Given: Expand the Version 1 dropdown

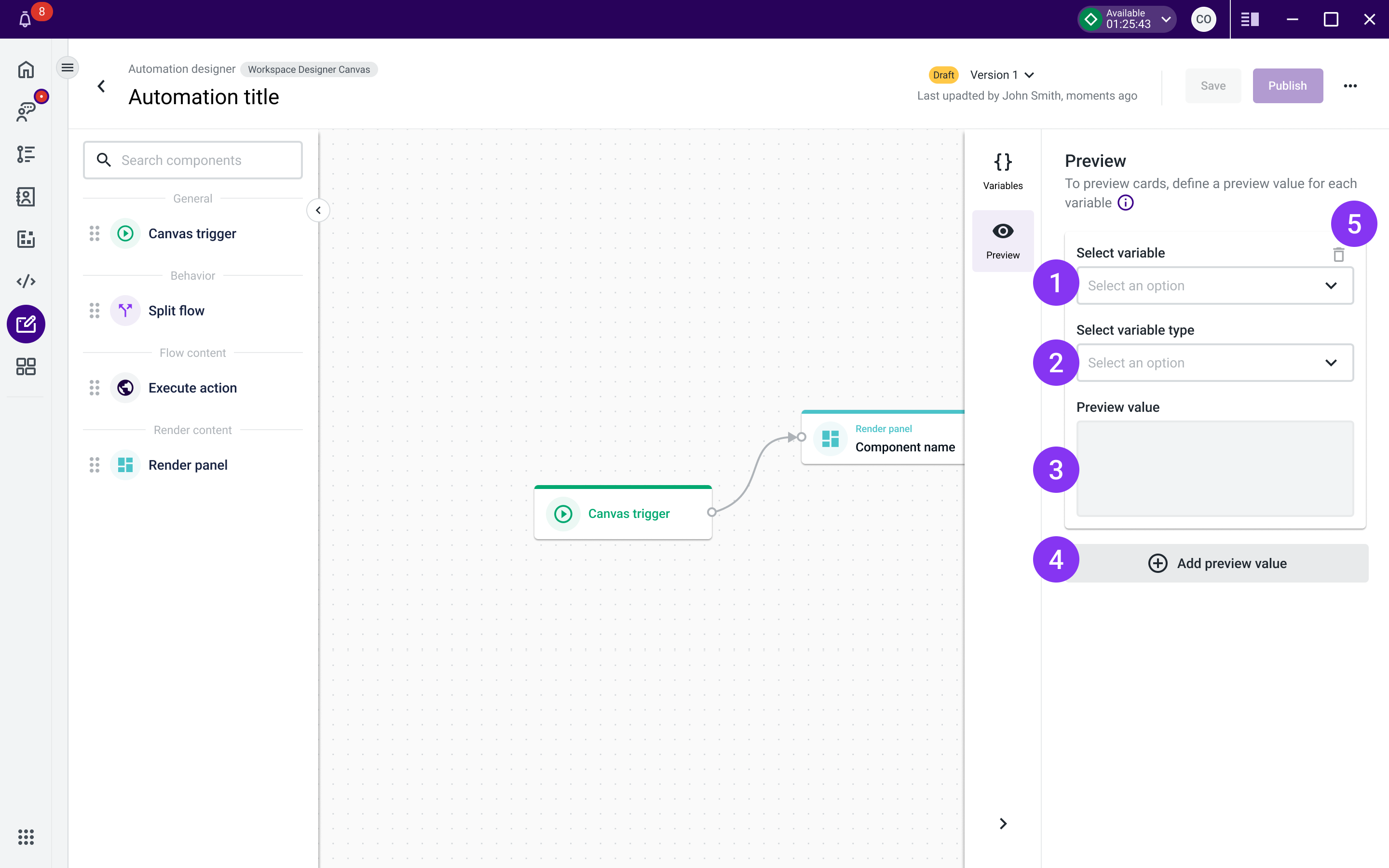Looking at the screenshot, I should click(x=1002, y=75).
